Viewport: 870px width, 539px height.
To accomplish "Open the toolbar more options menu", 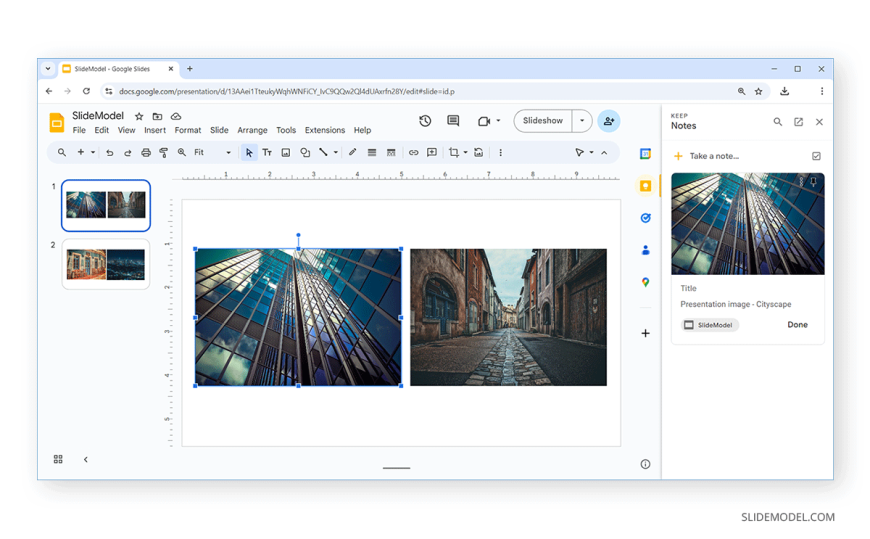I will [500, 153].
